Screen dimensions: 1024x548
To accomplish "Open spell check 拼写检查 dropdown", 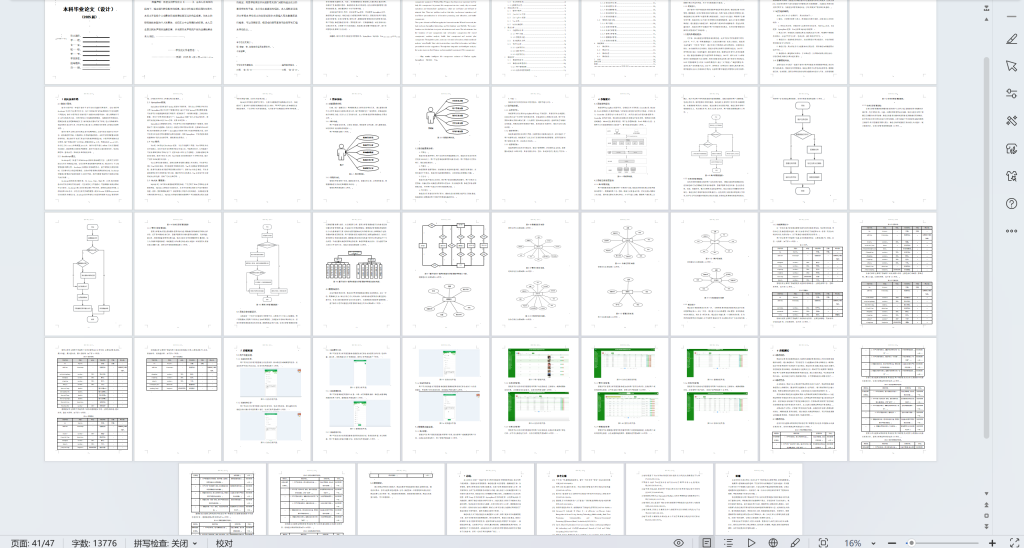I will 166,543.
